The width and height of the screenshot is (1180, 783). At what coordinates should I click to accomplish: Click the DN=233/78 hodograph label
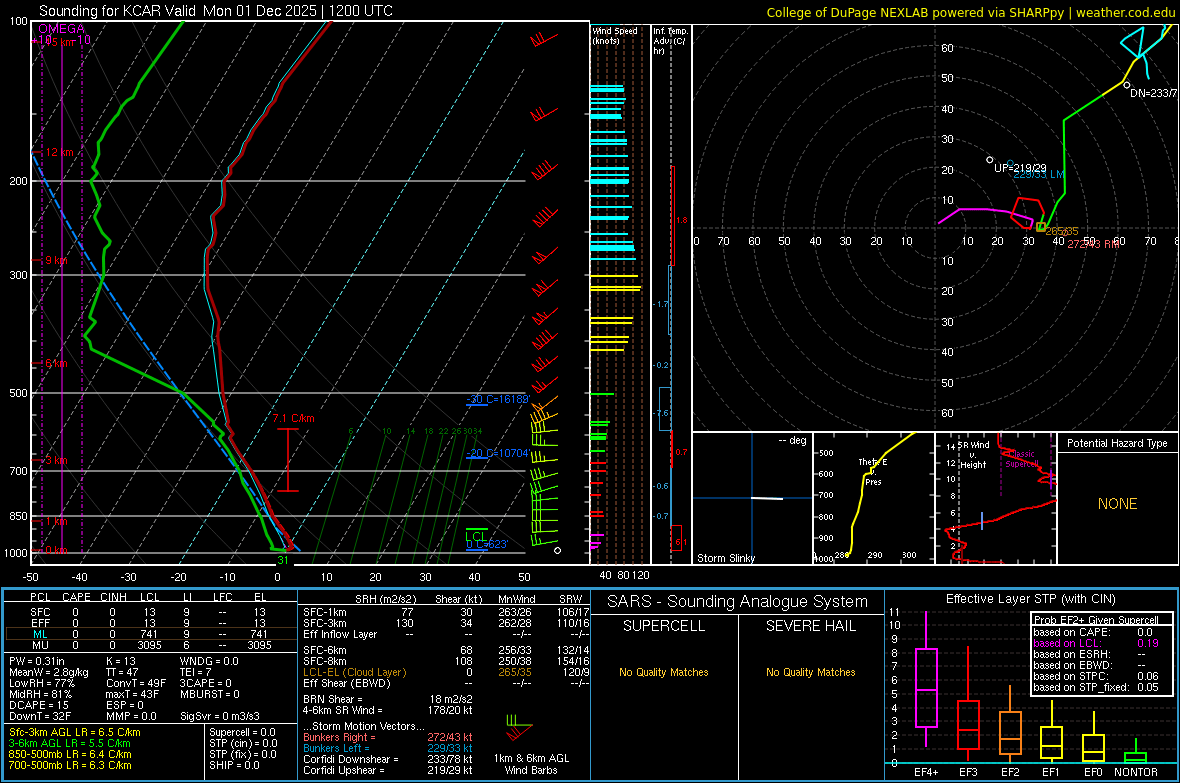pyautogui.click(x=1154, y=93)
